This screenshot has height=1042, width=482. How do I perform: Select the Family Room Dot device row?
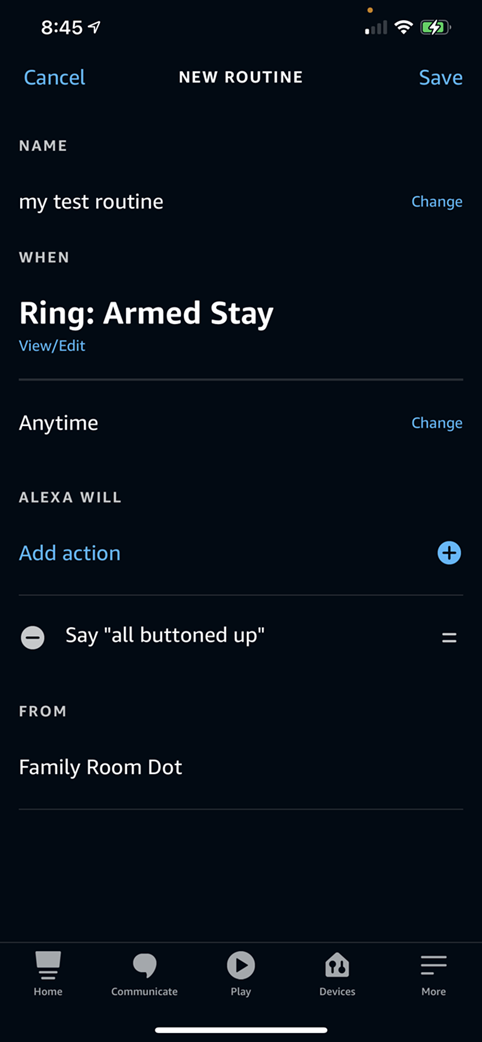(241, 768)
